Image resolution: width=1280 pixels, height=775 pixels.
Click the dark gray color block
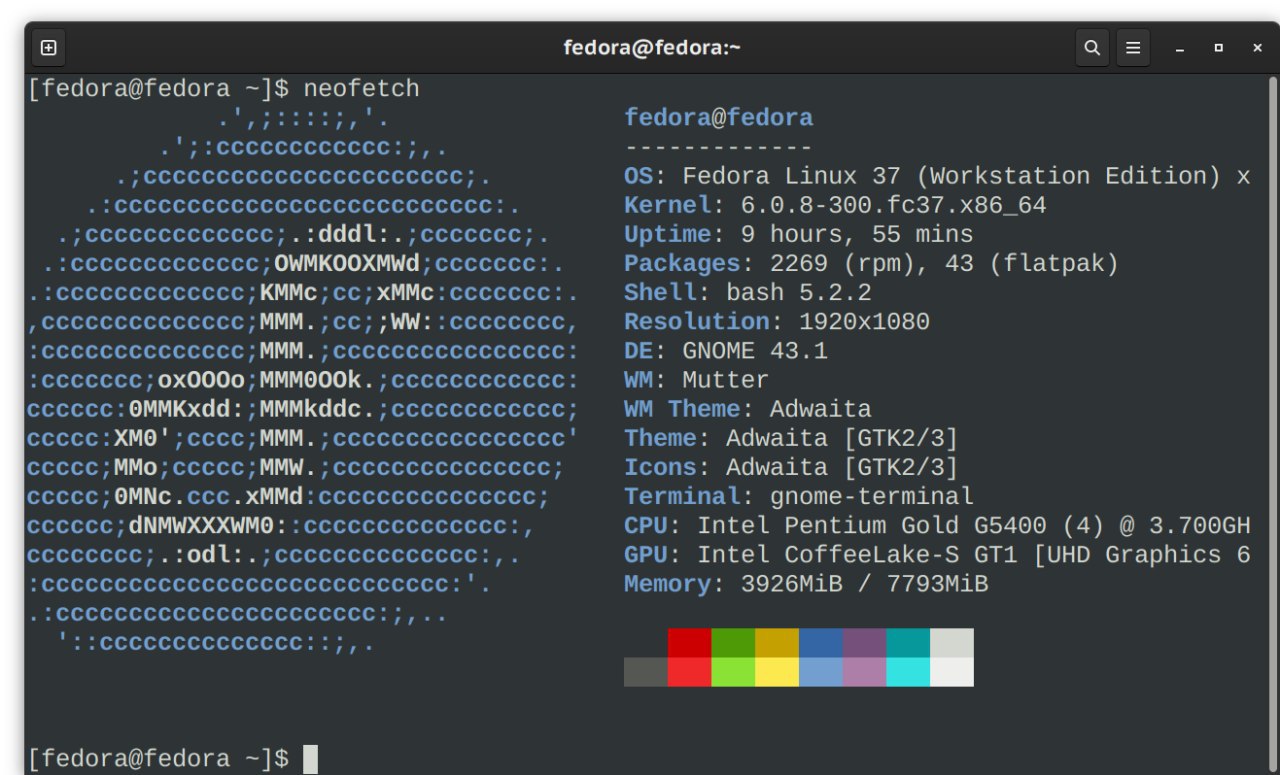click(646, 672)
